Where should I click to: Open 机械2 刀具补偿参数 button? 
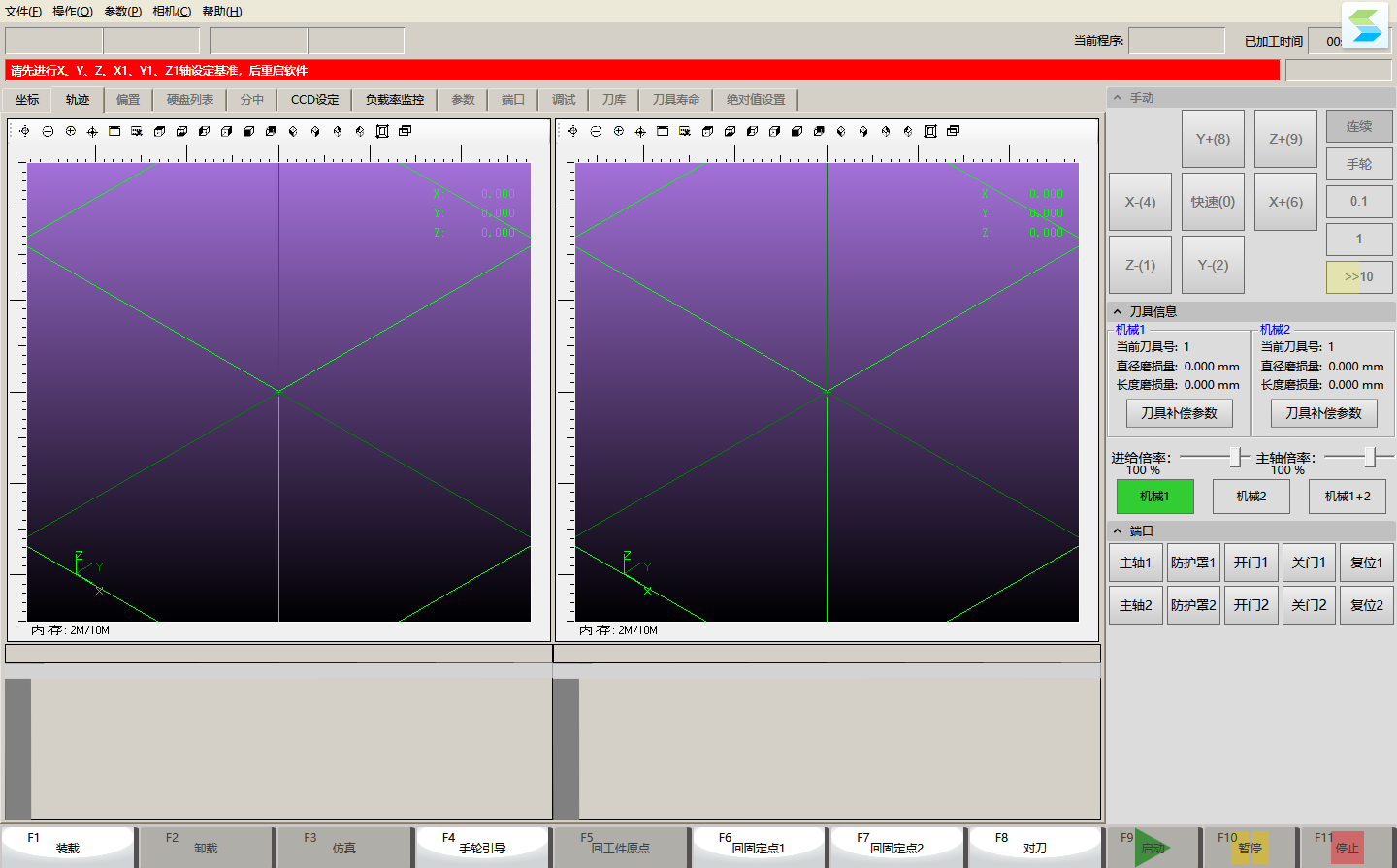coord(1324,413)
